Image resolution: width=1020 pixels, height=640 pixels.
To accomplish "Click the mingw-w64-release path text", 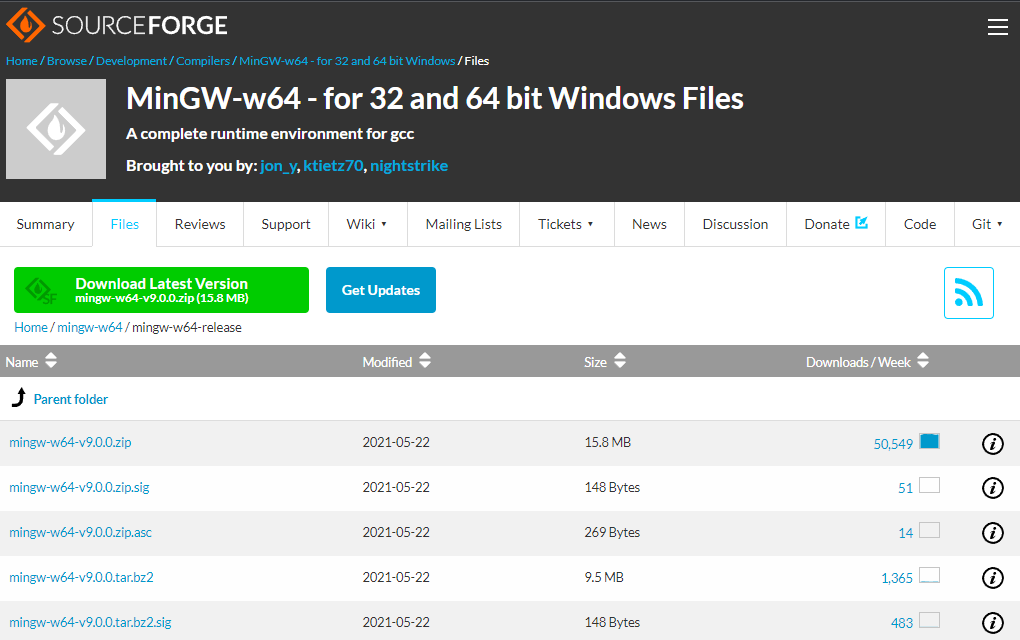I will click(x=187, y=327).
